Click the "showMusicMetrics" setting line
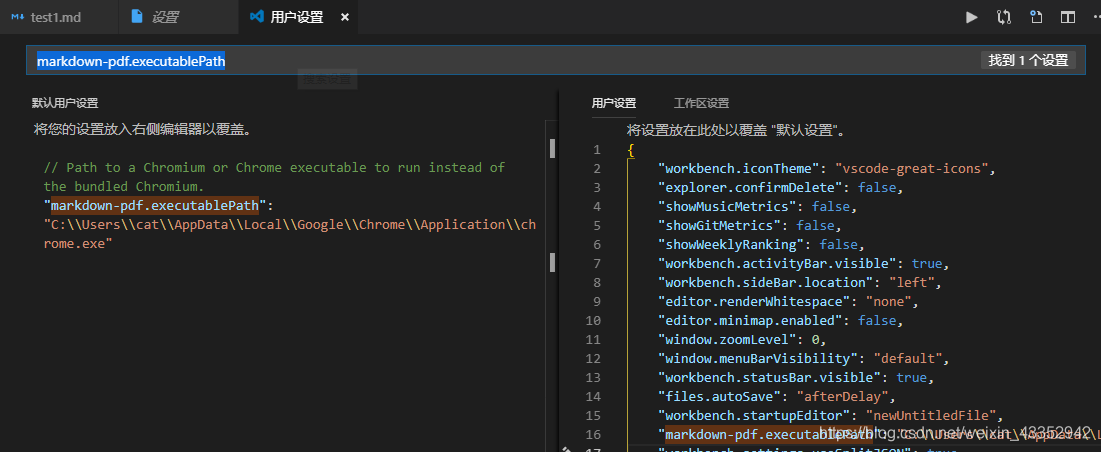Image resolution: width=1101 pixels, height=452 pixels. 758,206
